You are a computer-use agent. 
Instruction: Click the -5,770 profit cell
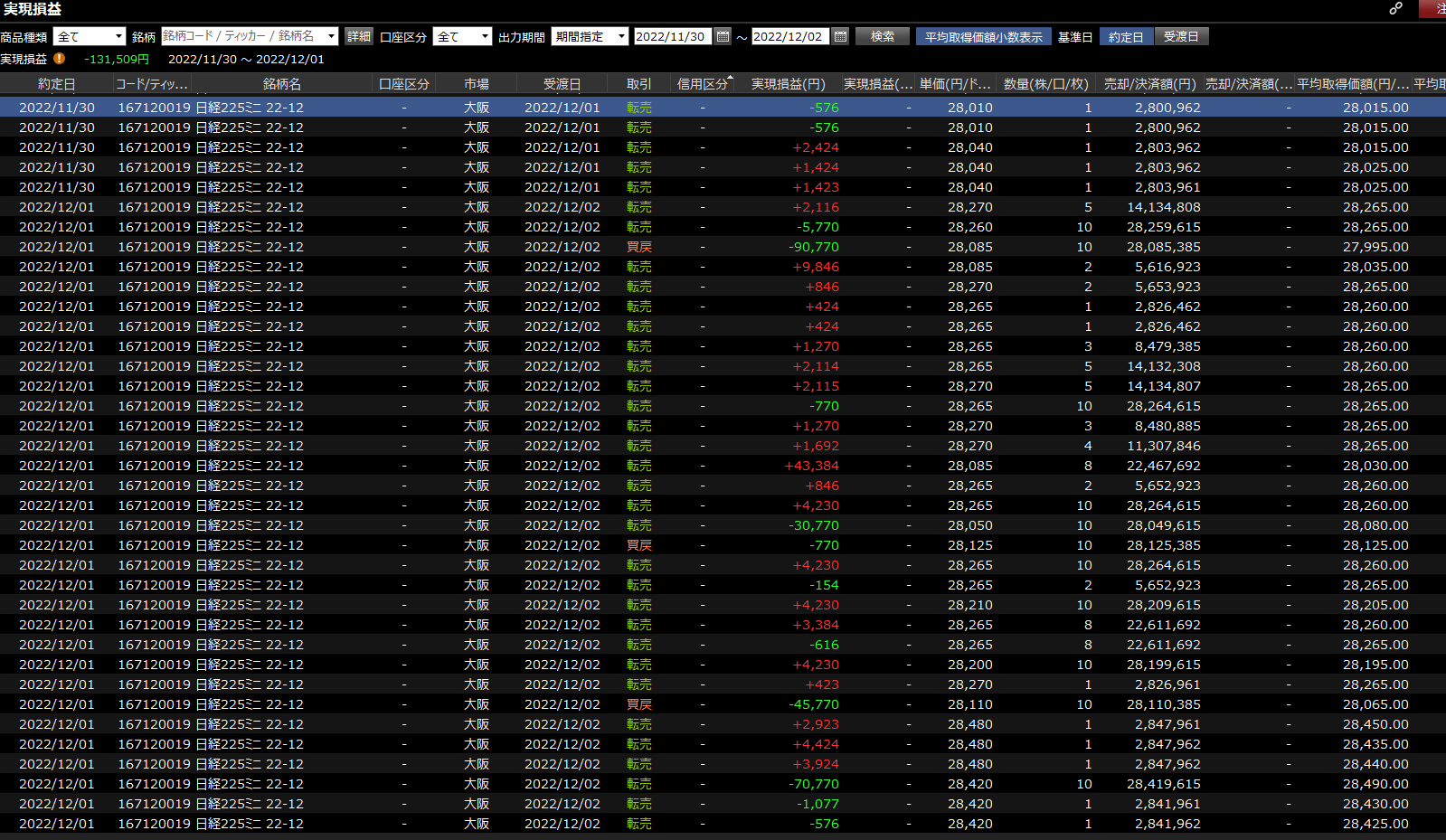click(818, 227)
